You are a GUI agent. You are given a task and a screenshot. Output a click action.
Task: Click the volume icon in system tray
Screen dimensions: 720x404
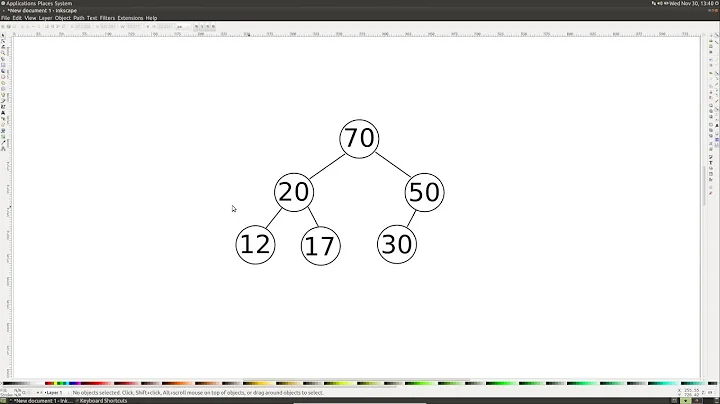tap(660, 3)
